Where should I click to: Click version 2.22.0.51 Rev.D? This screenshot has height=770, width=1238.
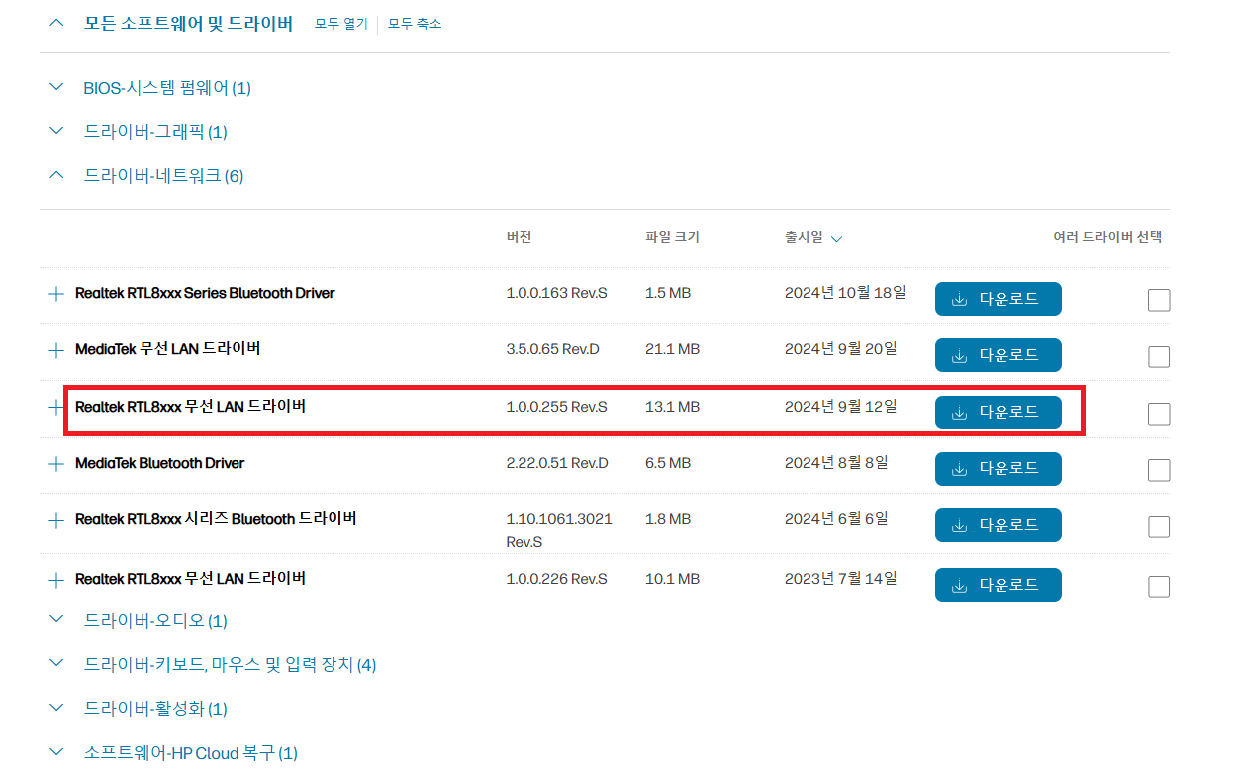point(557,463)
